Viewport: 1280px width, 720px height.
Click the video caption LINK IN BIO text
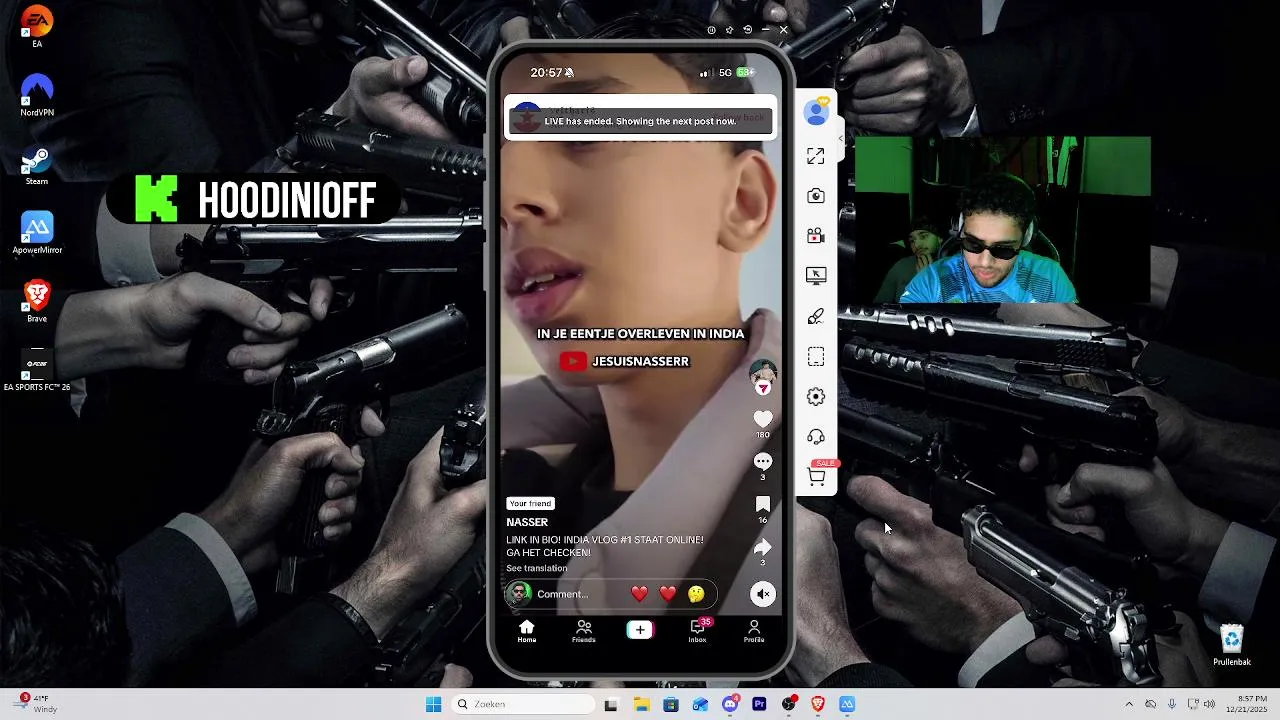604,546
